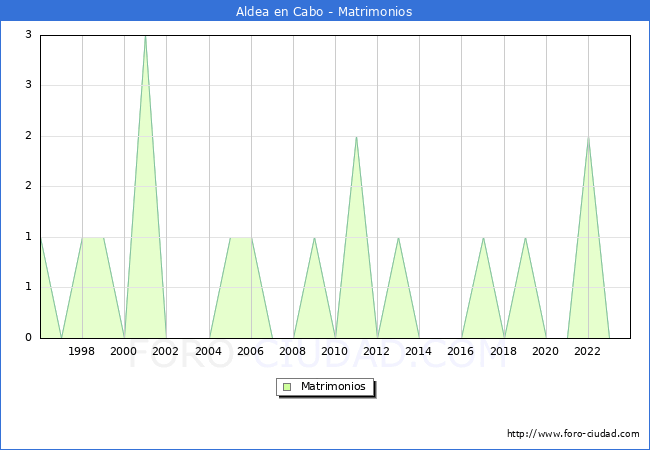Click the 2016 year axis label
Viewport: 650px width, 450px height.
(x=461, y=351)
